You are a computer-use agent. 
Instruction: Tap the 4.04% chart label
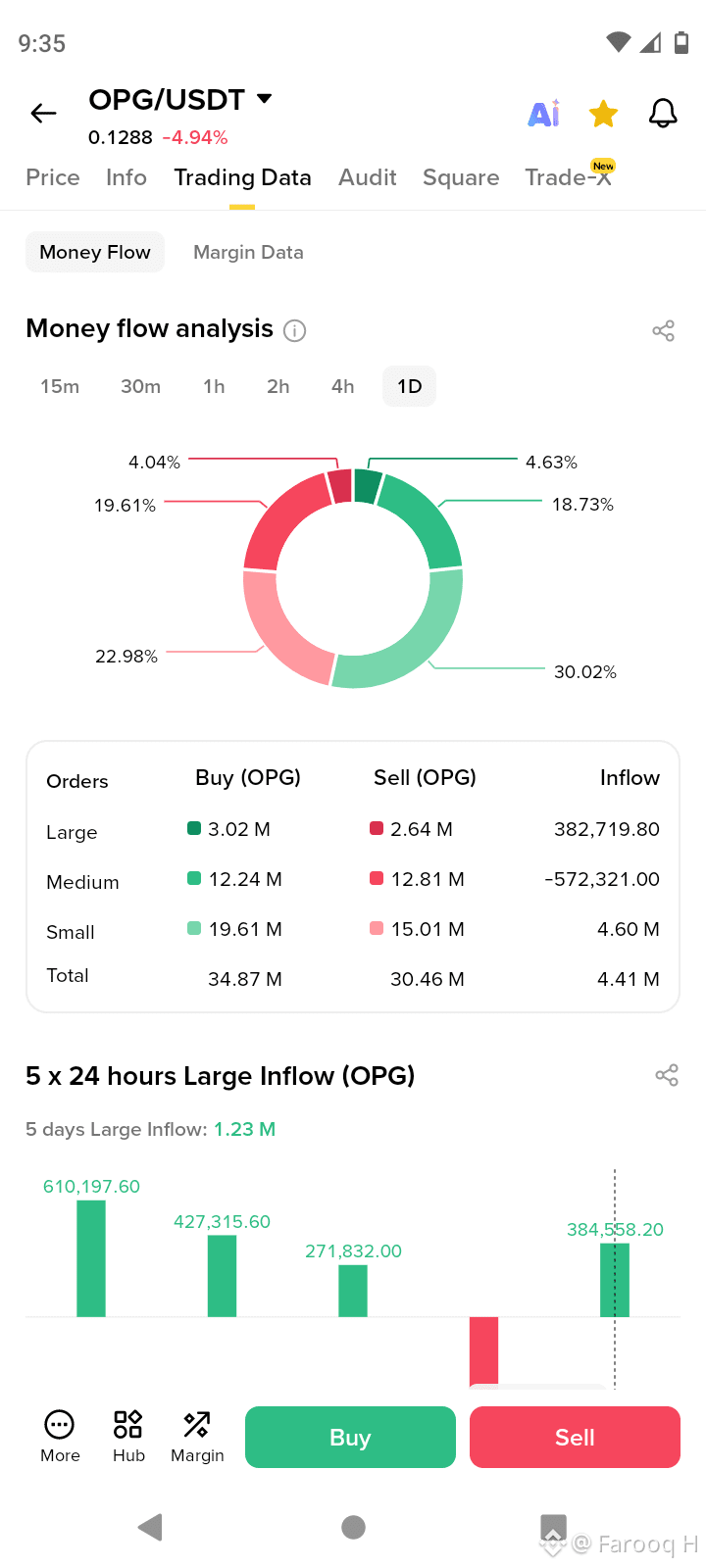point(155,462)
